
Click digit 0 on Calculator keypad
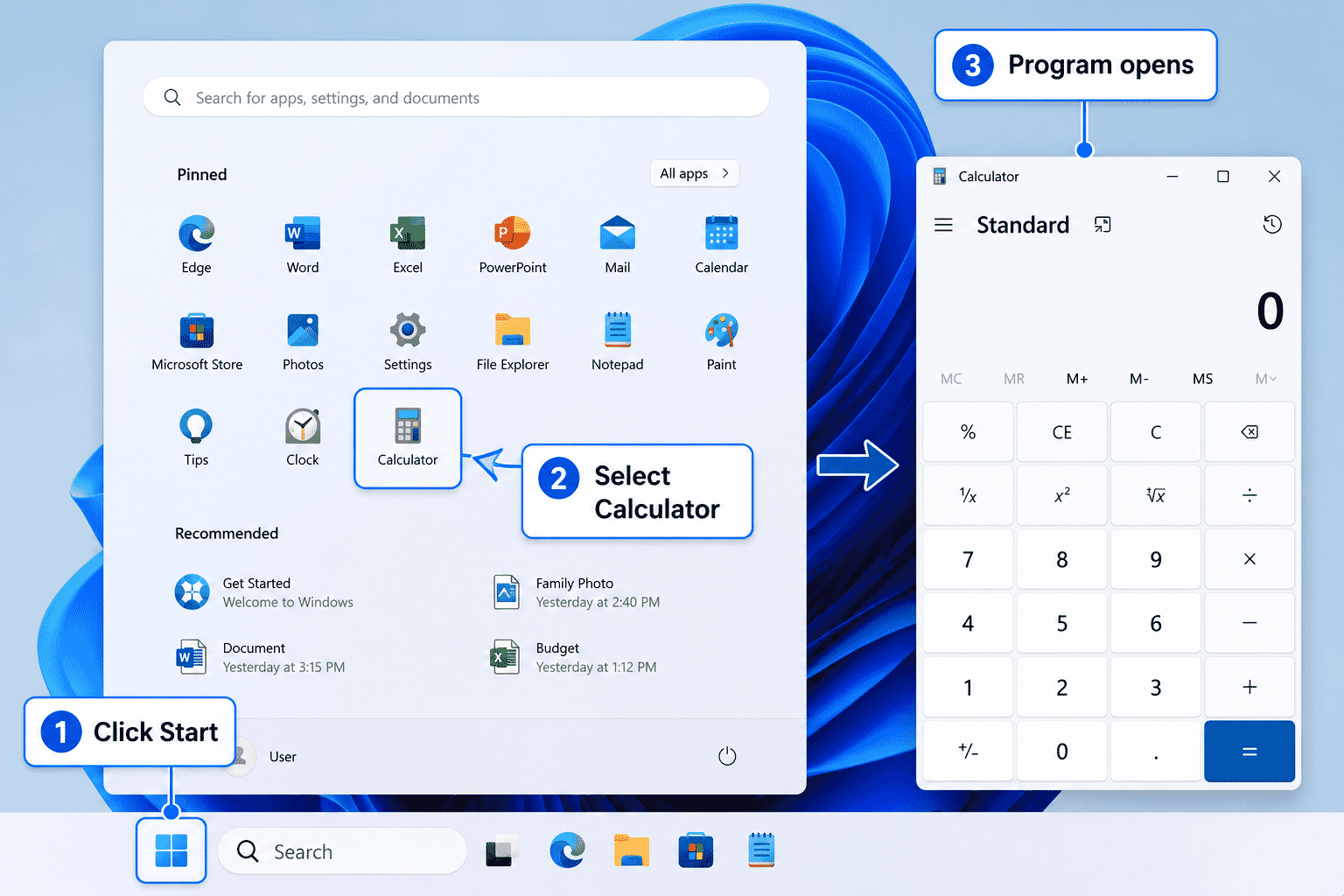pyautogui.click(x=1062, y=751)
